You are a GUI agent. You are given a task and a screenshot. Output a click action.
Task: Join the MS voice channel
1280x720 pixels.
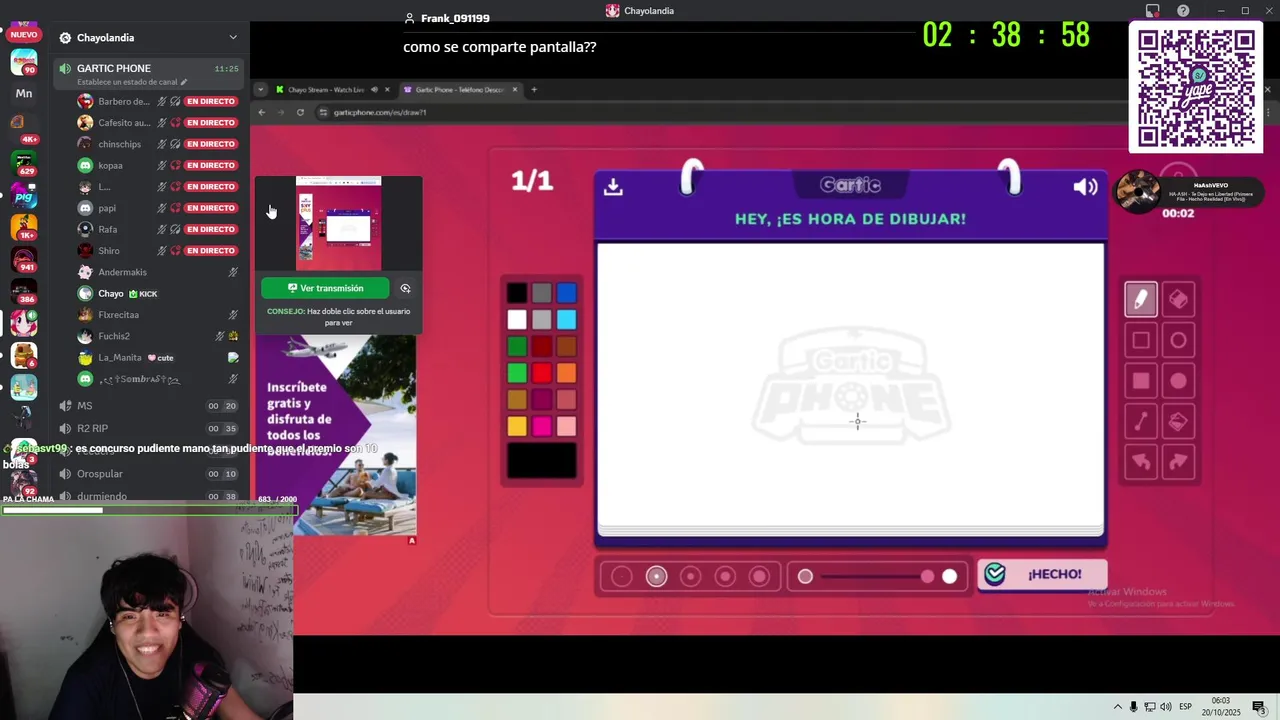click(147, 406)
